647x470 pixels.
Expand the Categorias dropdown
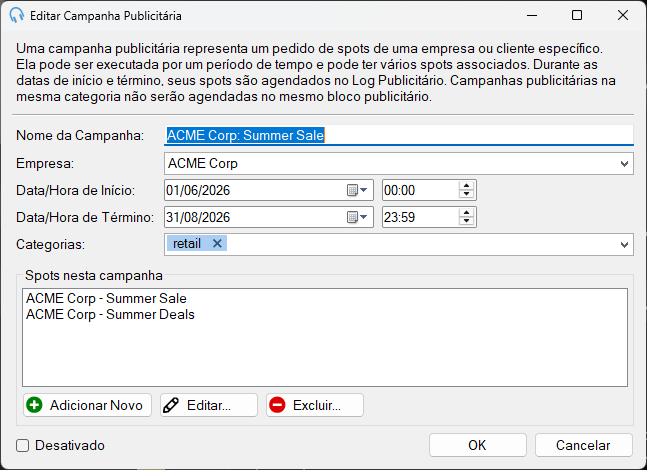(624, 245)
